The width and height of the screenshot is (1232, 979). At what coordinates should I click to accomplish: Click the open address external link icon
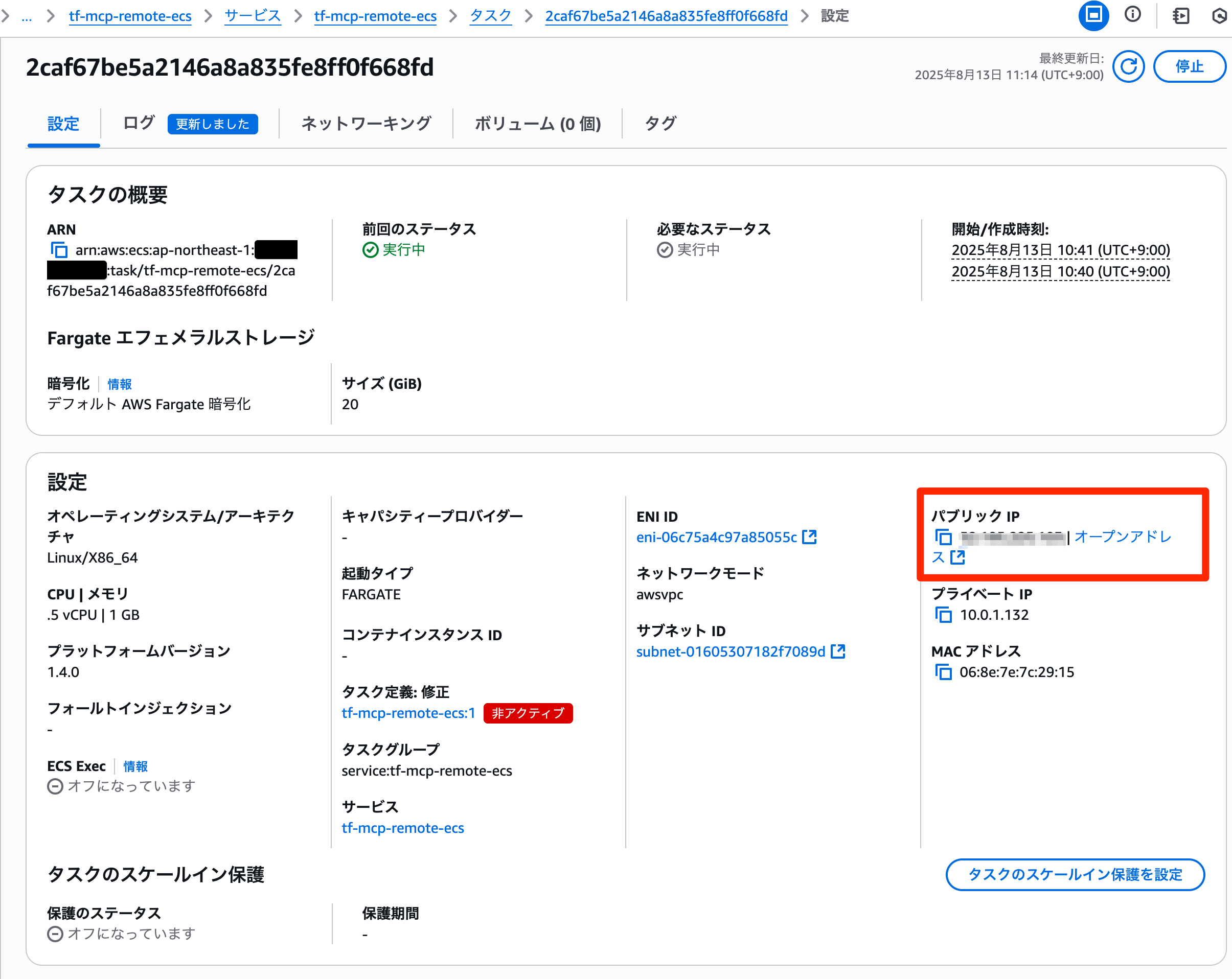[x=957, y=557]
